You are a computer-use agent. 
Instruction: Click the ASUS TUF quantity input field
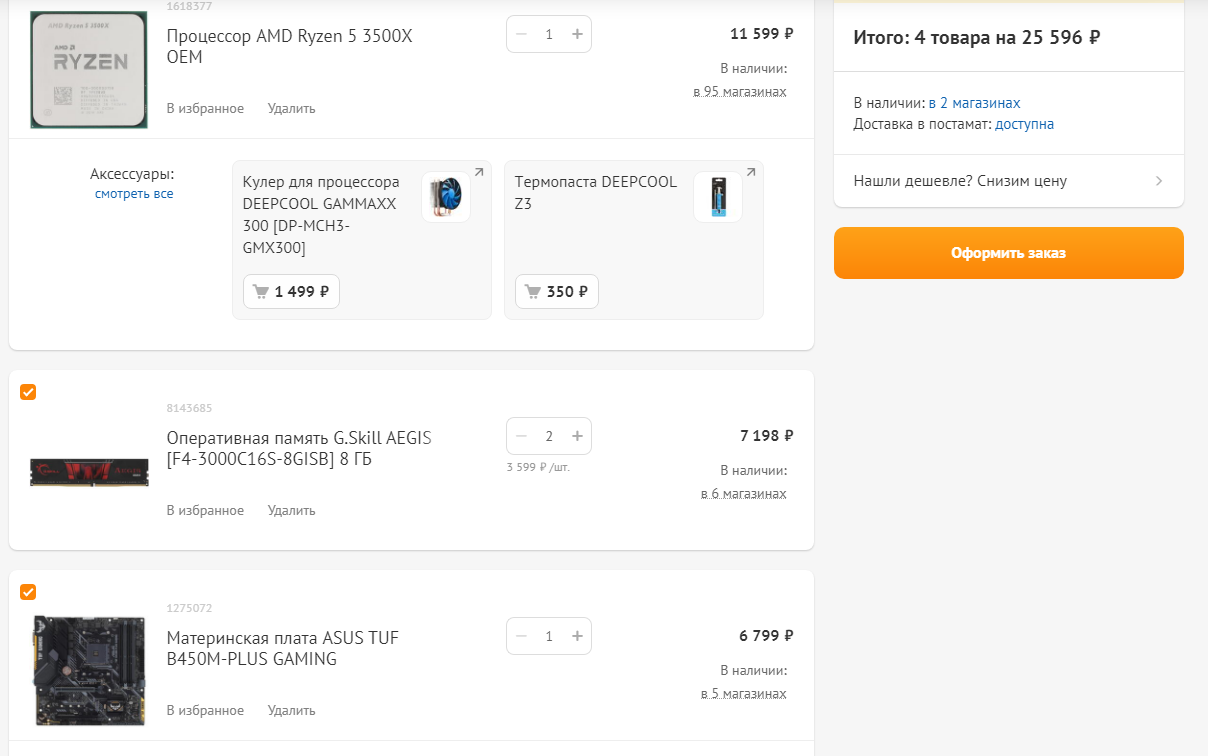tap(549, 636)
